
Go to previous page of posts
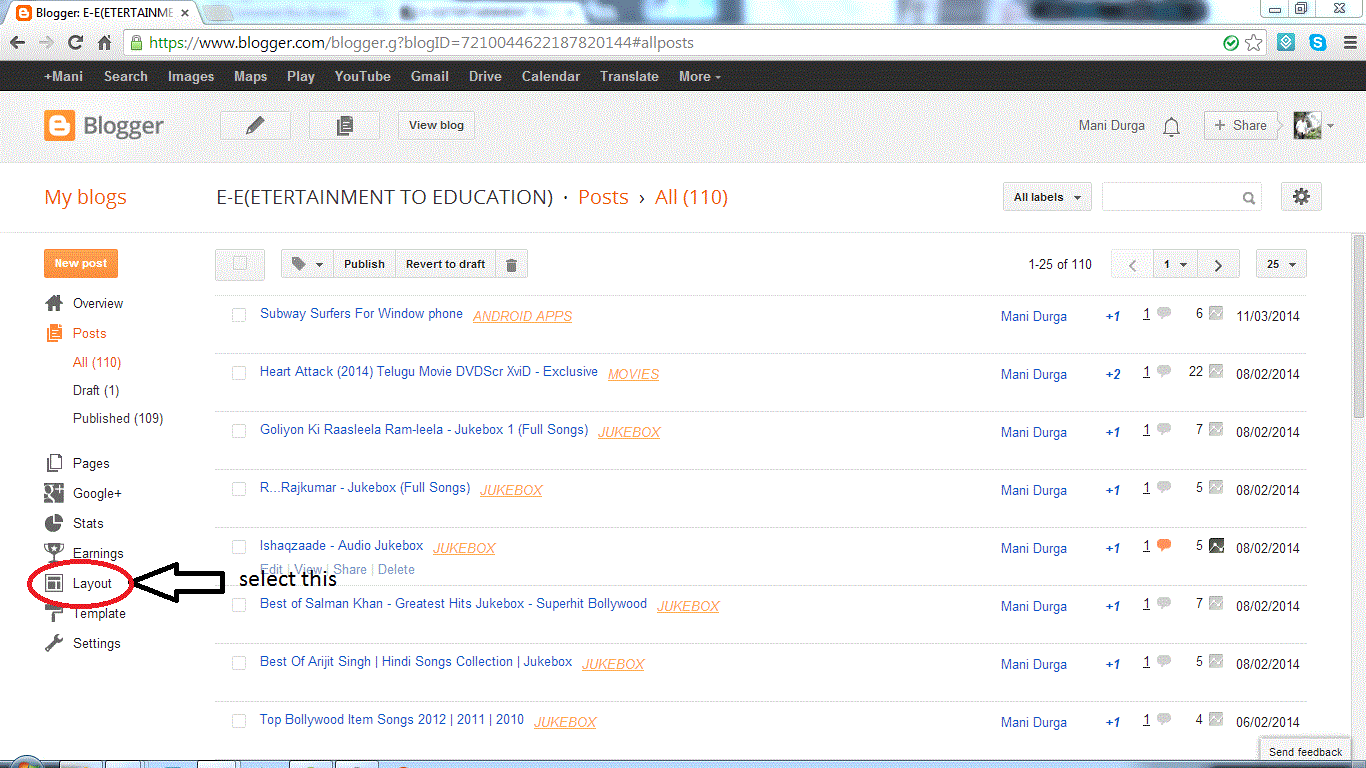pyautogui.click(x=1132, y=265)
